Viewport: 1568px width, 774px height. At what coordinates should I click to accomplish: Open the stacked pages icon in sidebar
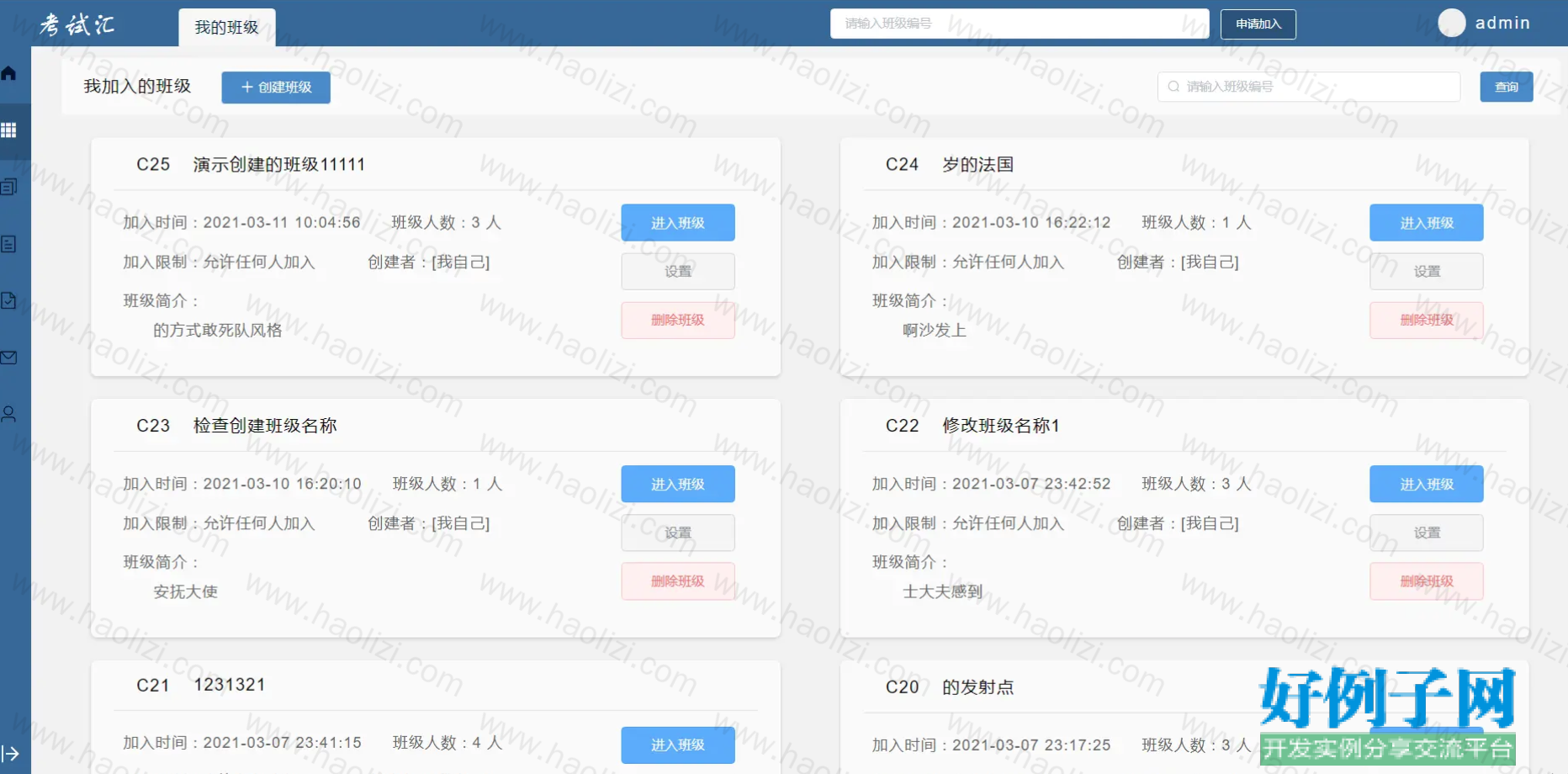point(9,187)
